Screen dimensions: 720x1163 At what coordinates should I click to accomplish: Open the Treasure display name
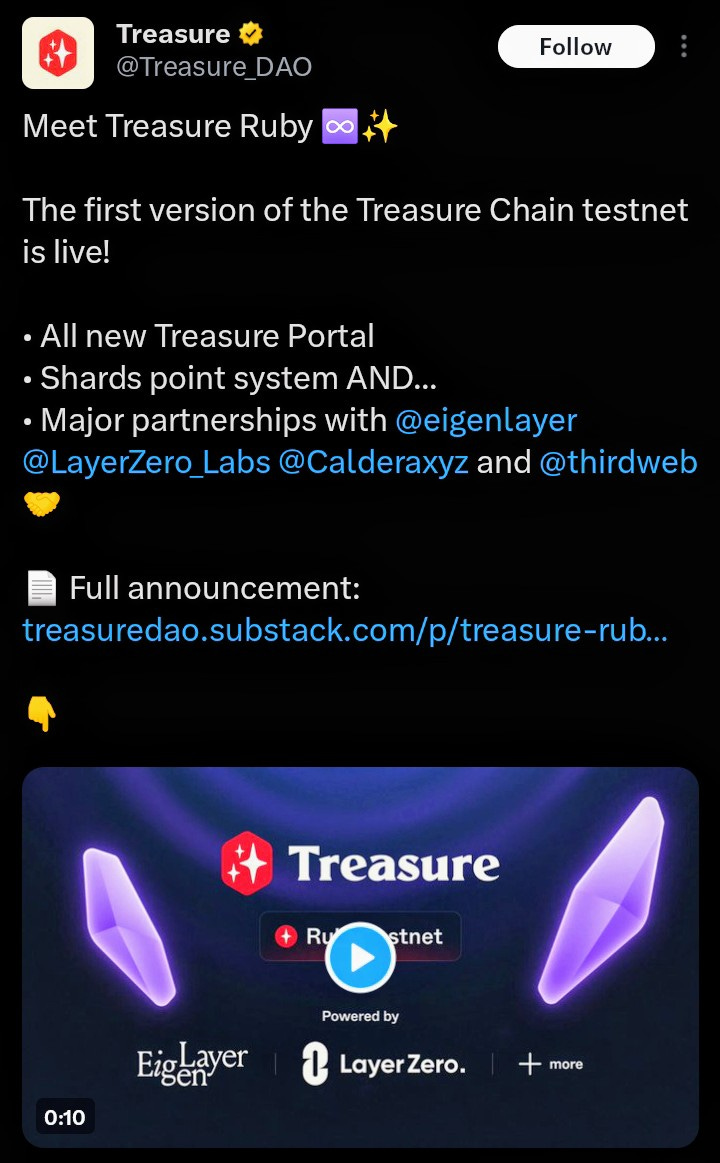tap(173, 33)
